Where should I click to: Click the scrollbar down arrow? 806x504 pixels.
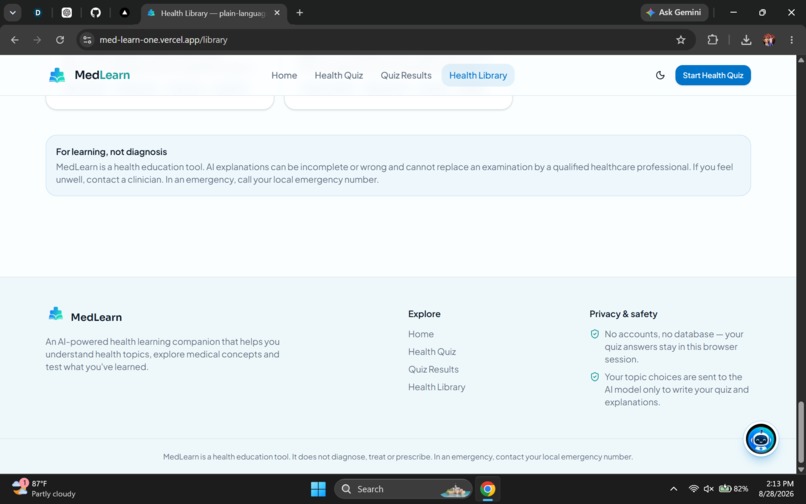point(800,469)
